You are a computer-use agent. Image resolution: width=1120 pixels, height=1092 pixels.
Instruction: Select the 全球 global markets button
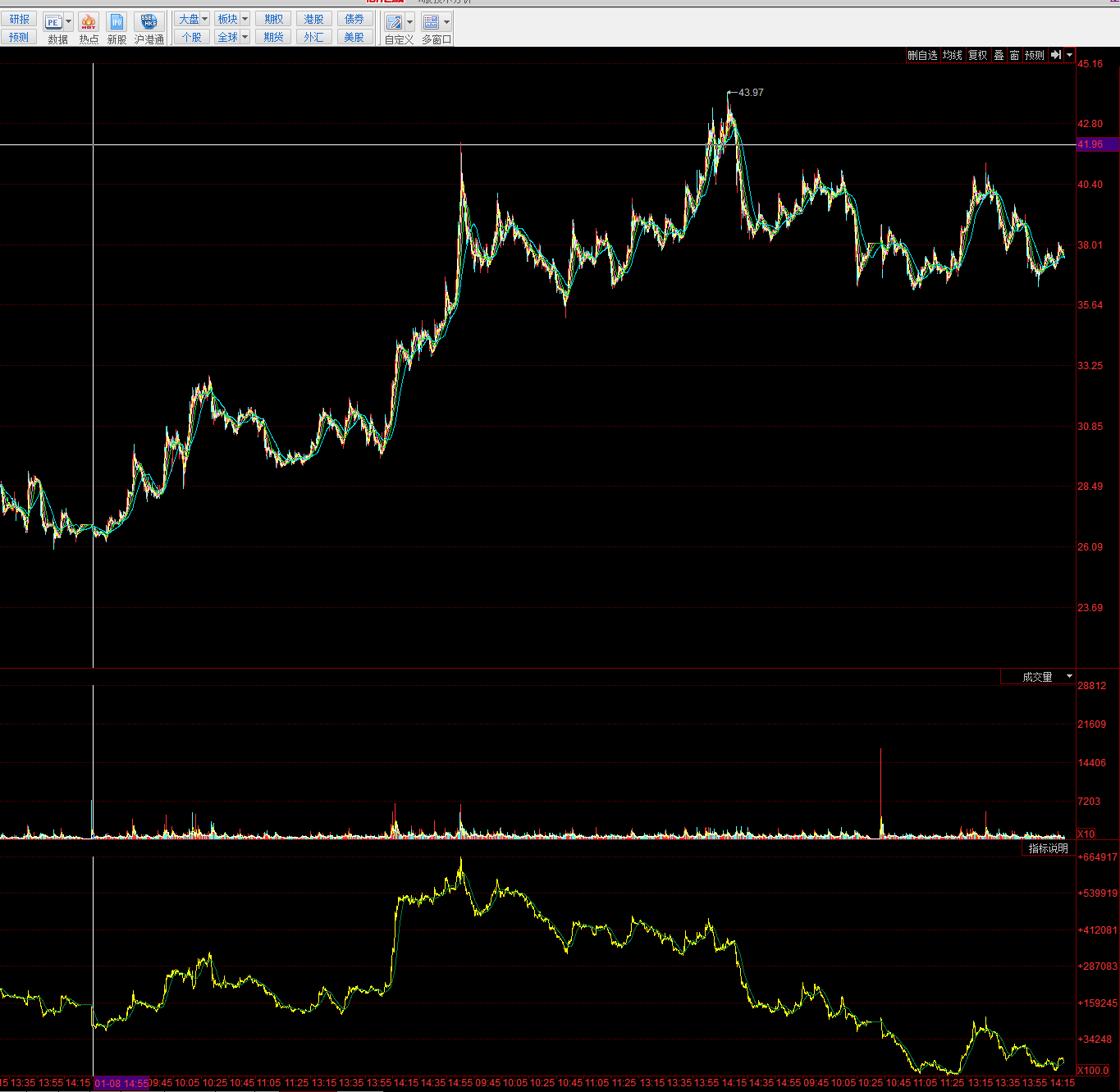point(227,37)
